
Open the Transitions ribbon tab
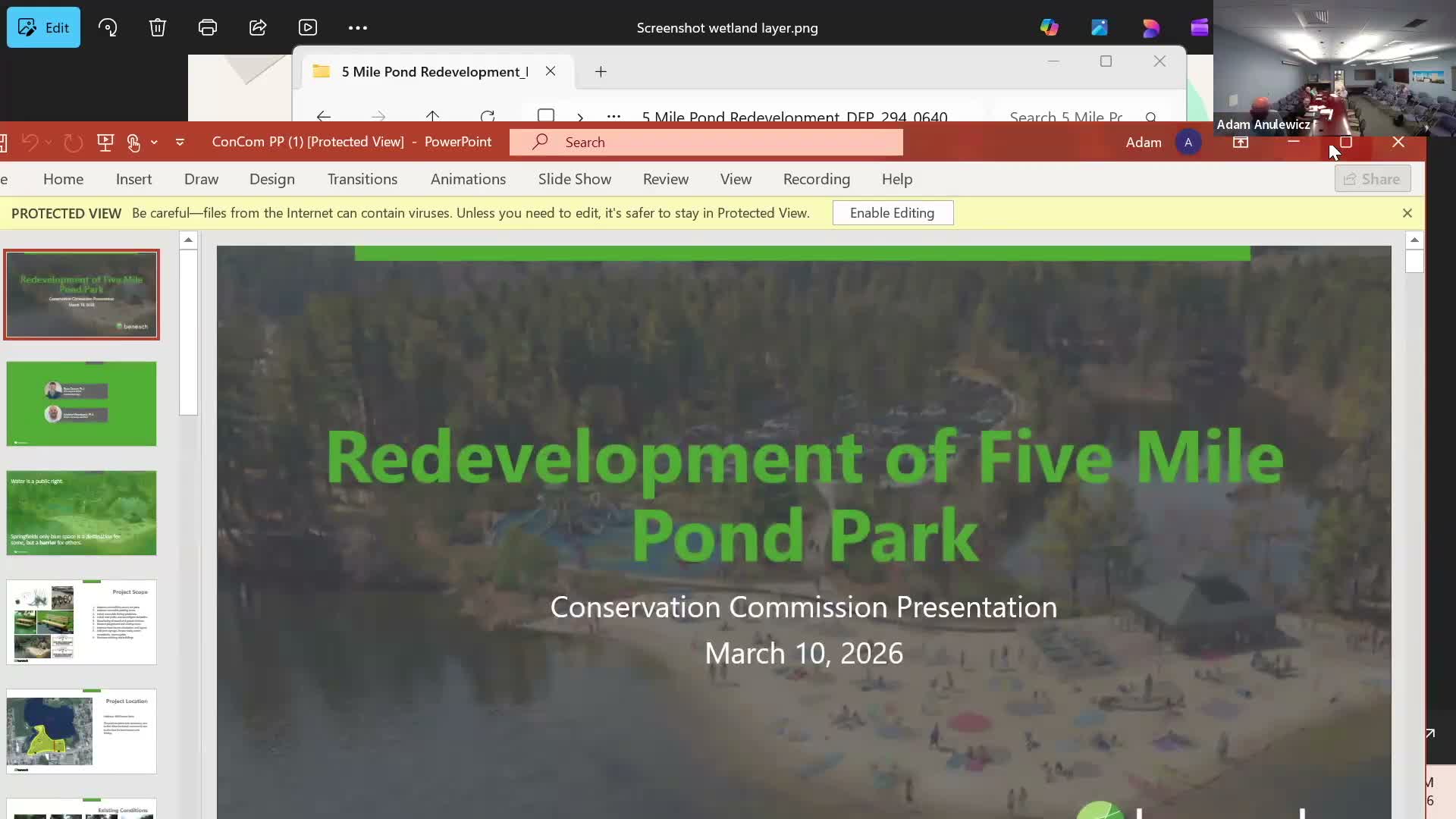pyautogui.click(x=362, y=180)
